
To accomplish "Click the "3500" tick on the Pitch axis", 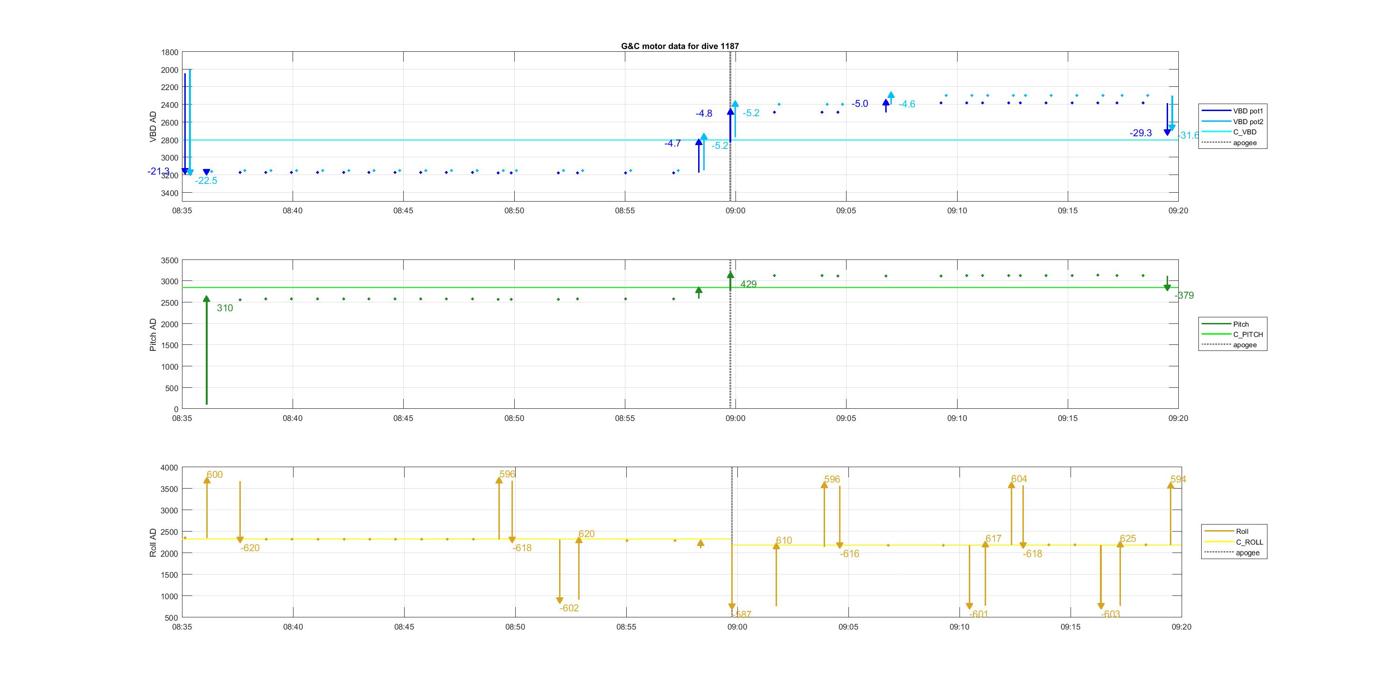I will (x=170, y=260).
